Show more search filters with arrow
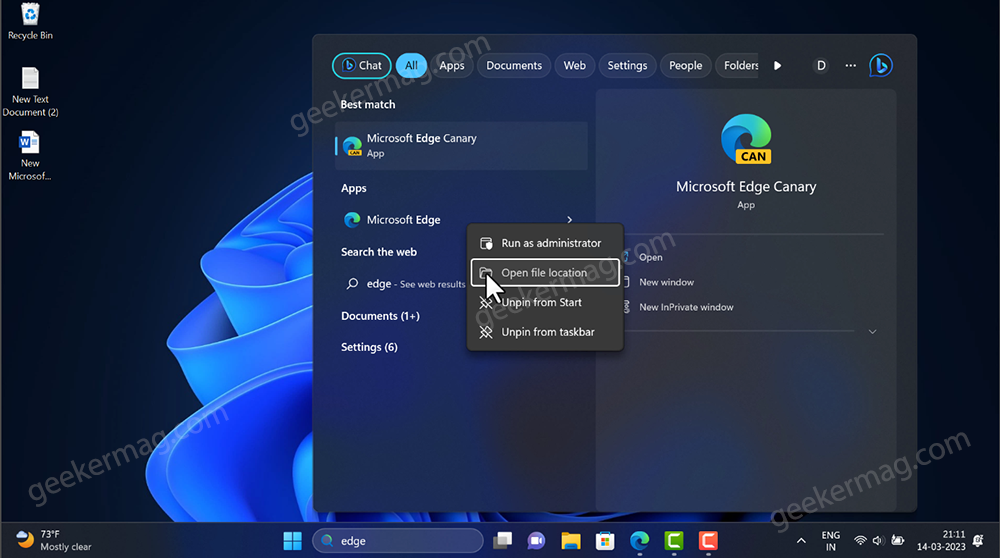The width and height of the screenshot is (1000, 558). (777, 66)
